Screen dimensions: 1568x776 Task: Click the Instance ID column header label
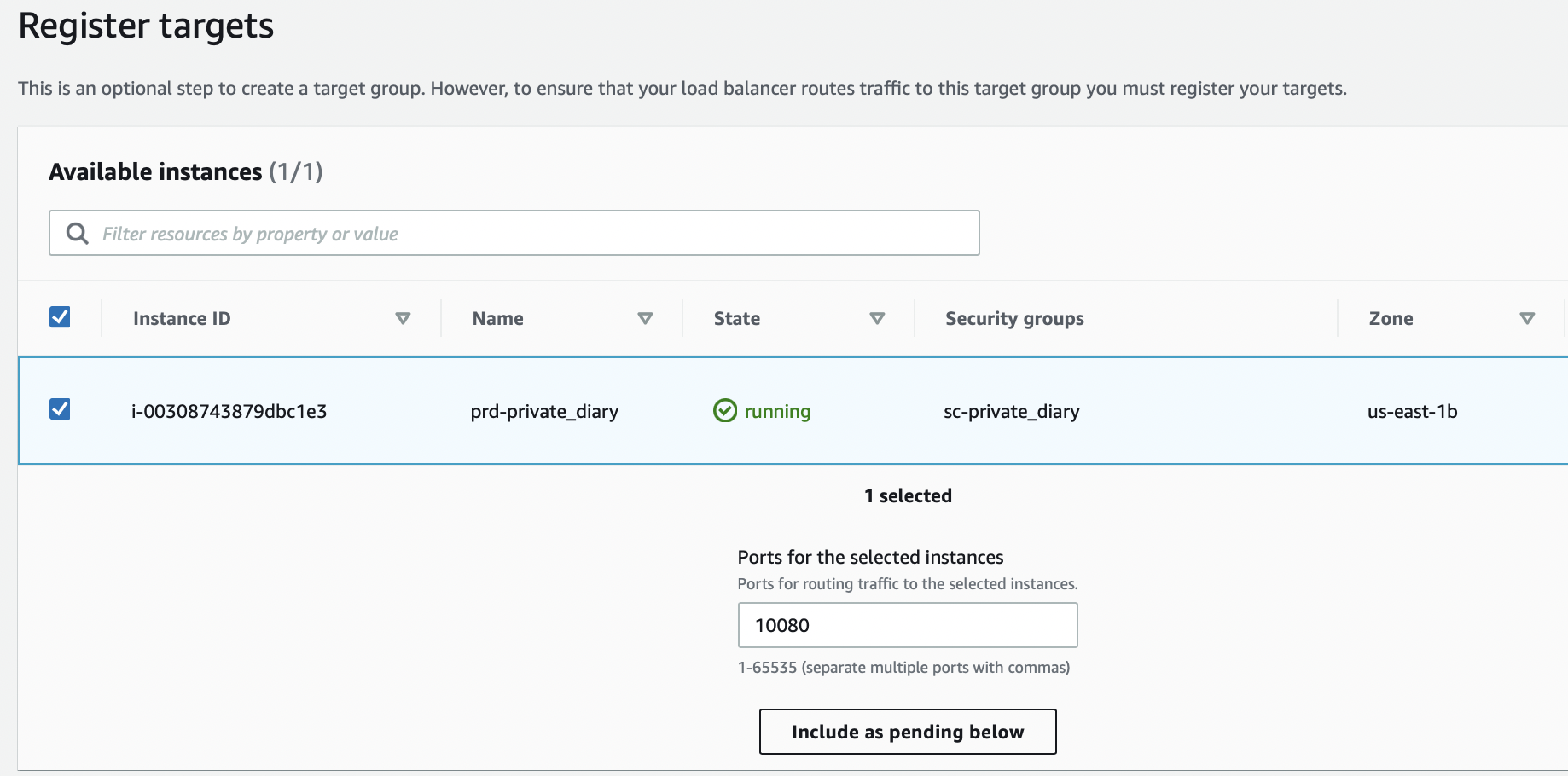click(182, 319)
